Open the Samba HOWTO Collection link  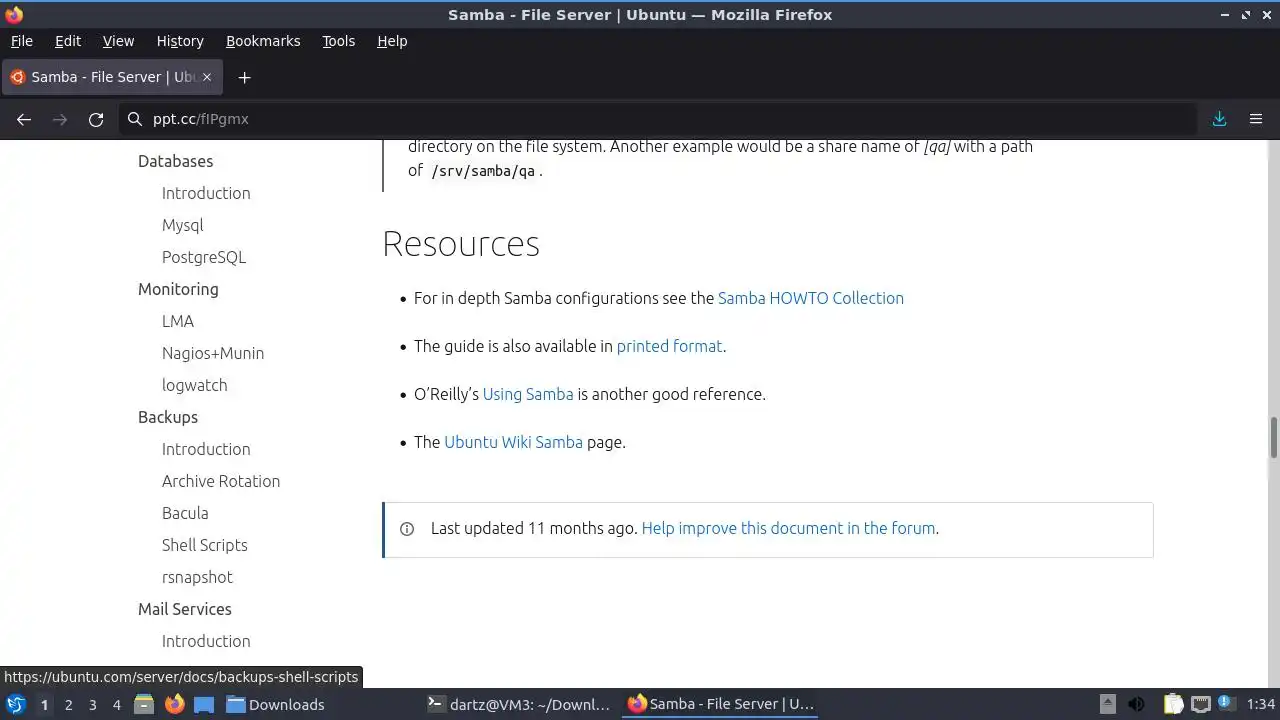point(810,298)
